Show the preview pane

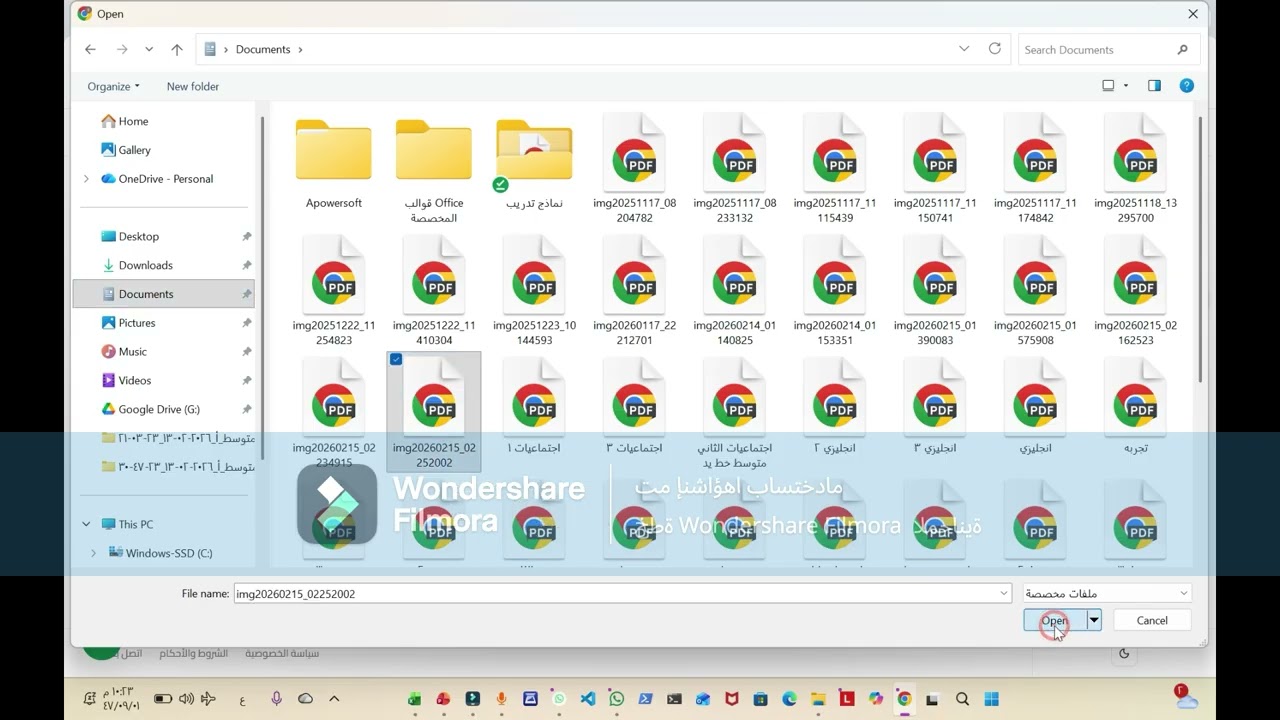pos(1154,86)
